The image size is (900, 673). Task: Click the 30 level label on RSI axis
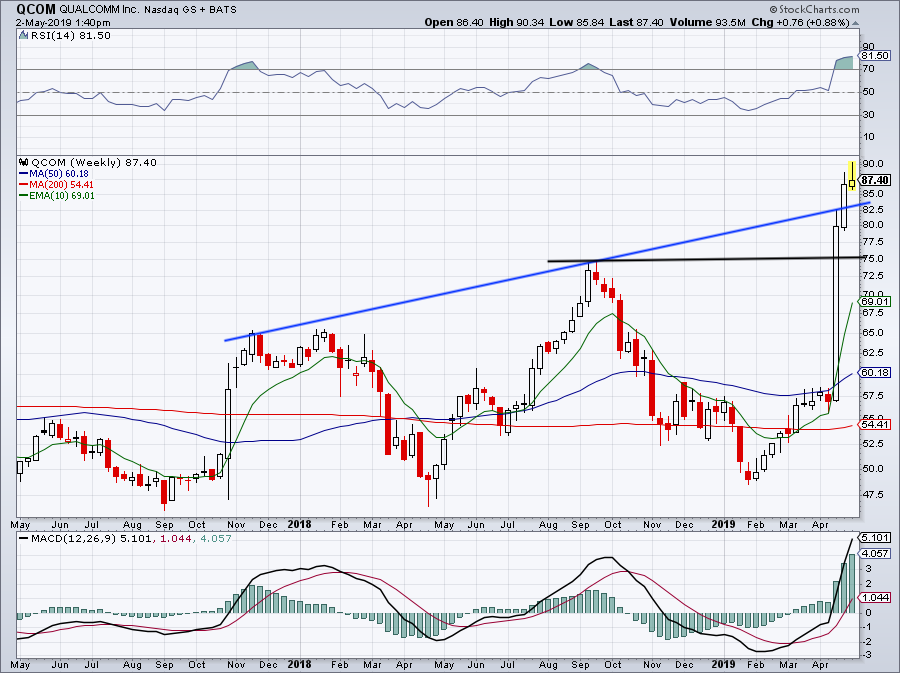[868, 115]
